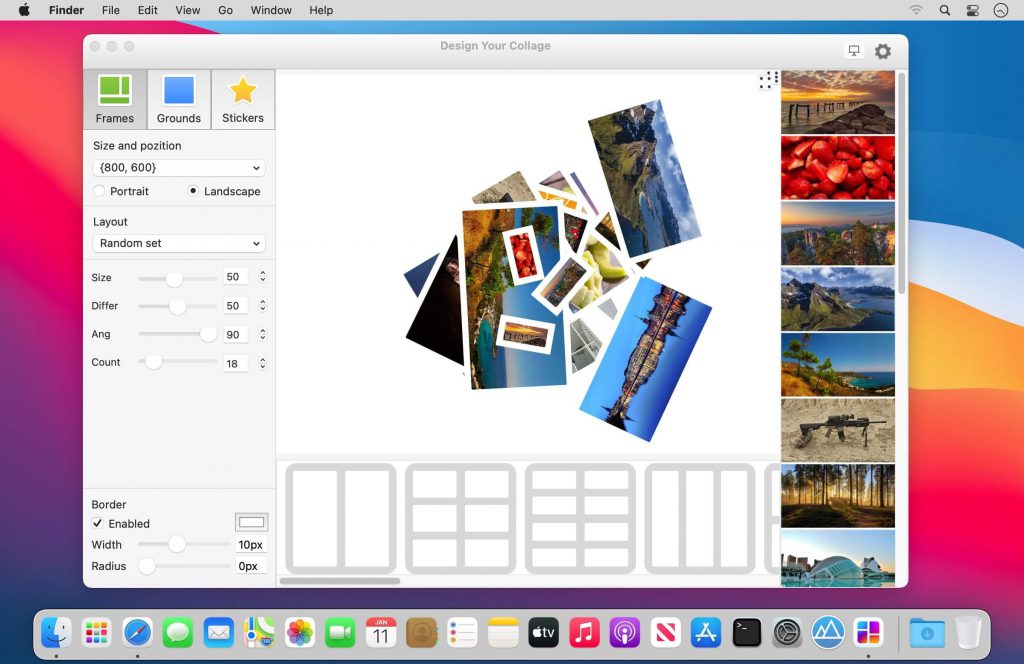
Task: Click the drag handle dots above the canvas
Action: point(768,80)
